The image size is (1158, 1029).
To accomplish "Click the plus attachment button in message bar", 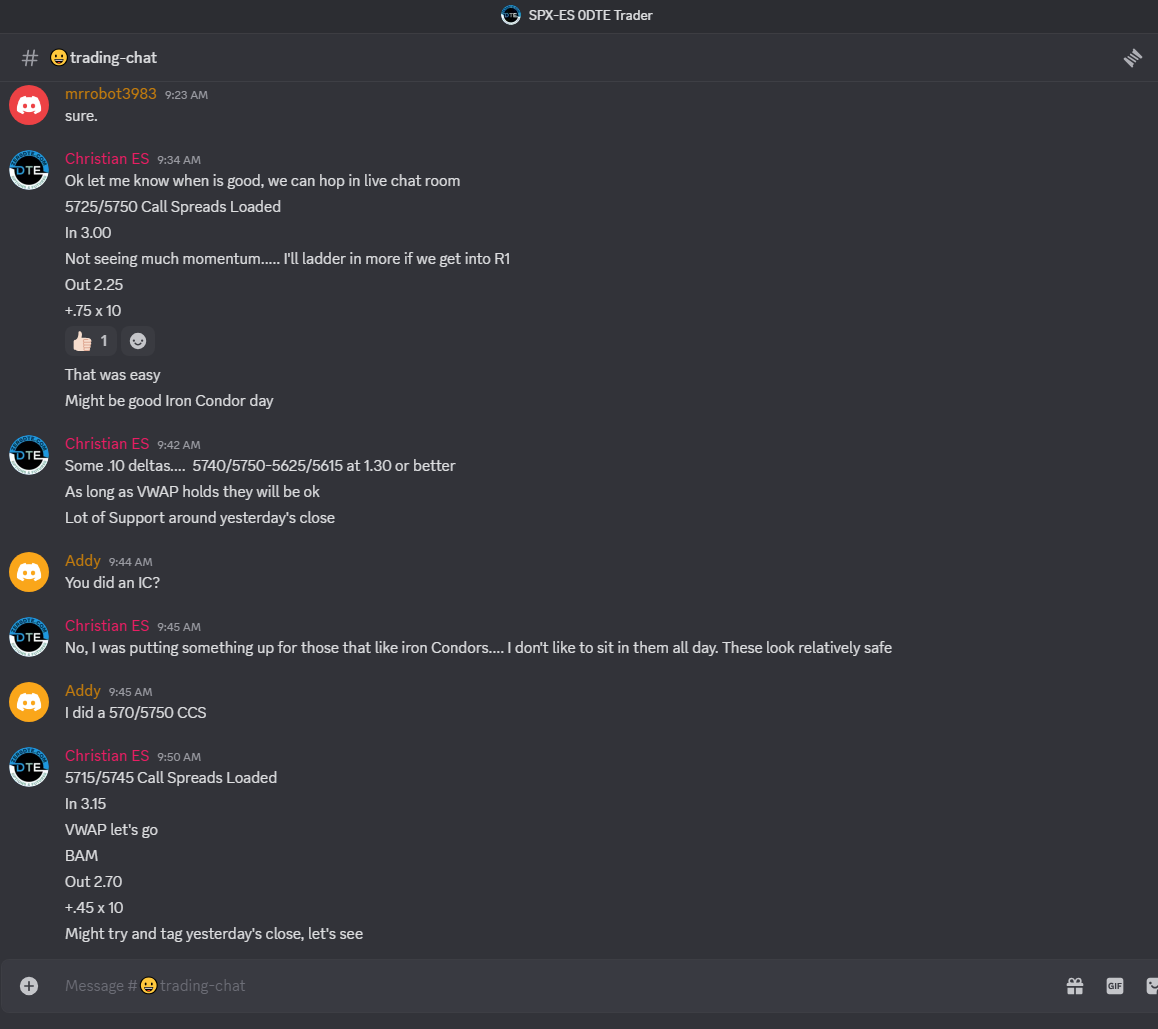I will pyautogui.click(x=29, y=985).
